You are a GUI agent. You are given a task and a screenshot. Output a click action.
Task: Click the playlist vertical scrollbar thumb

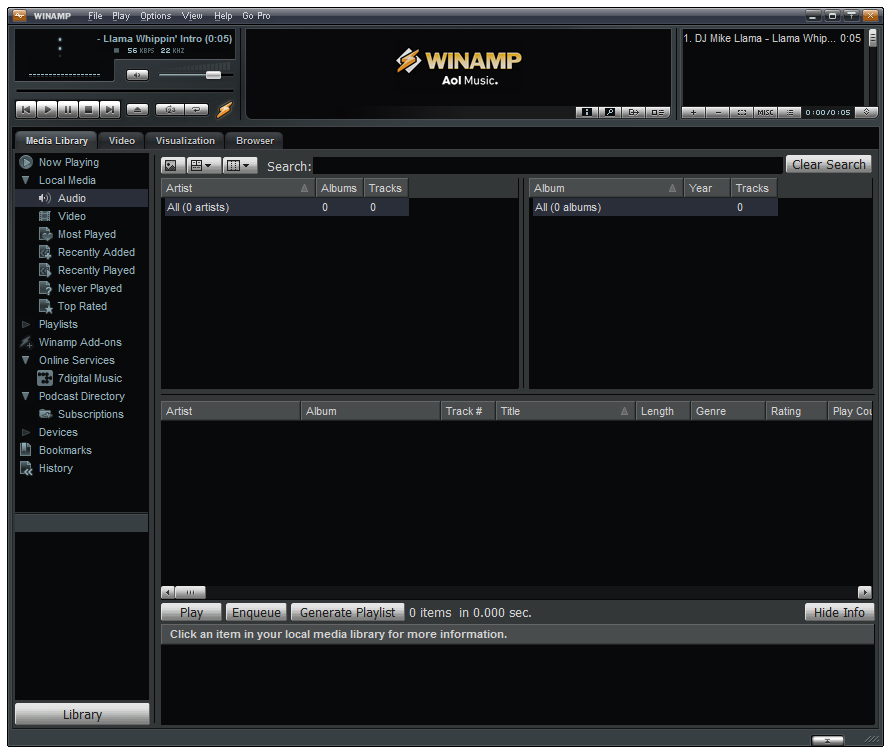pos(872,39)
